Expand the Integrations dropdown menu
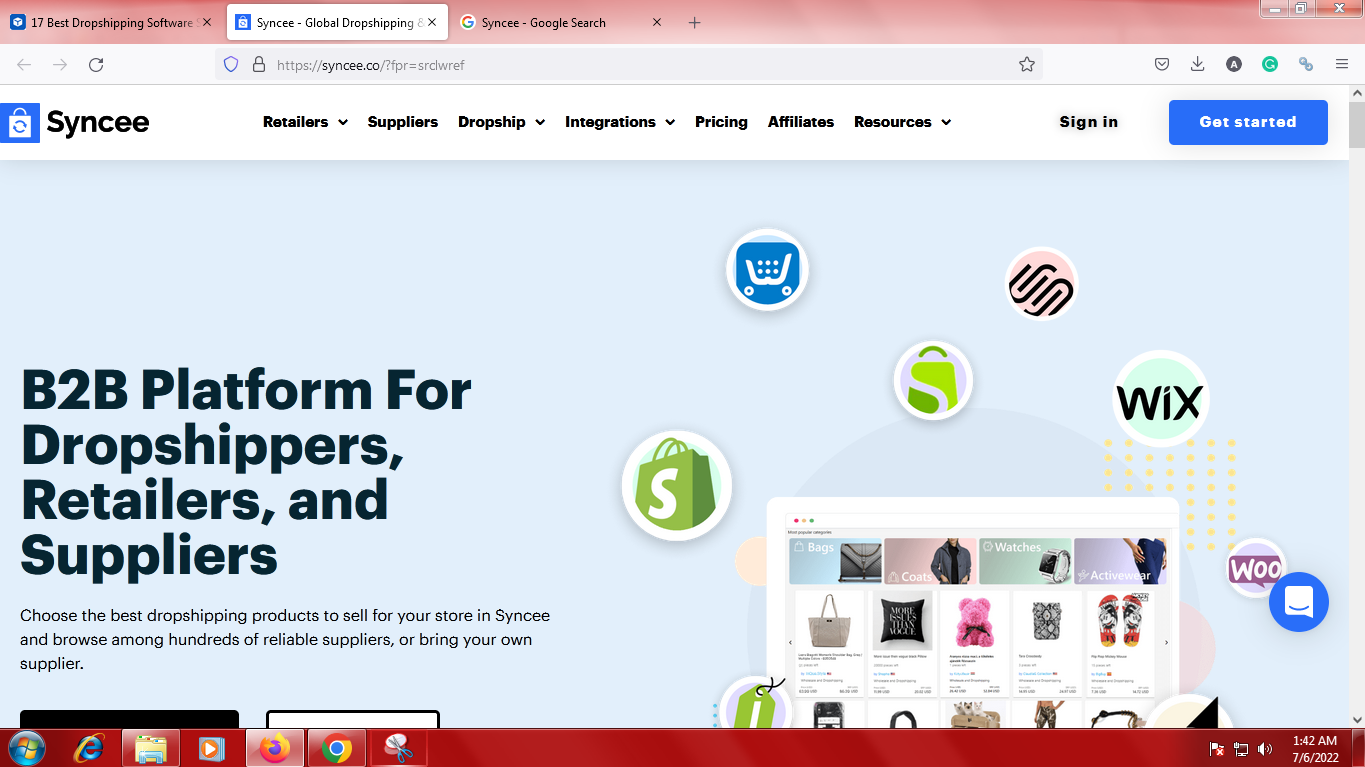The image size is (1365, 767). pyautogui.click(x=620, y=122)
